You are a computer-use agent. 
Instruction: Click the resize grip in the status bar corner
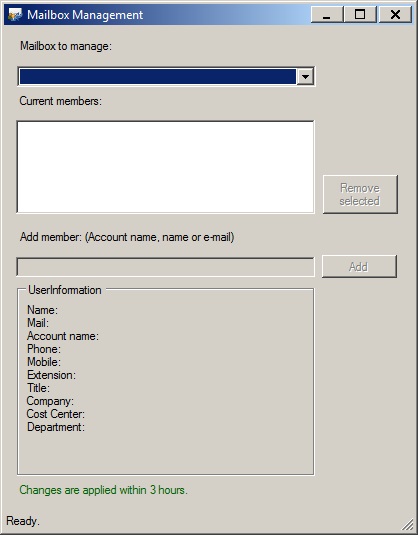[x=407, y=525]
